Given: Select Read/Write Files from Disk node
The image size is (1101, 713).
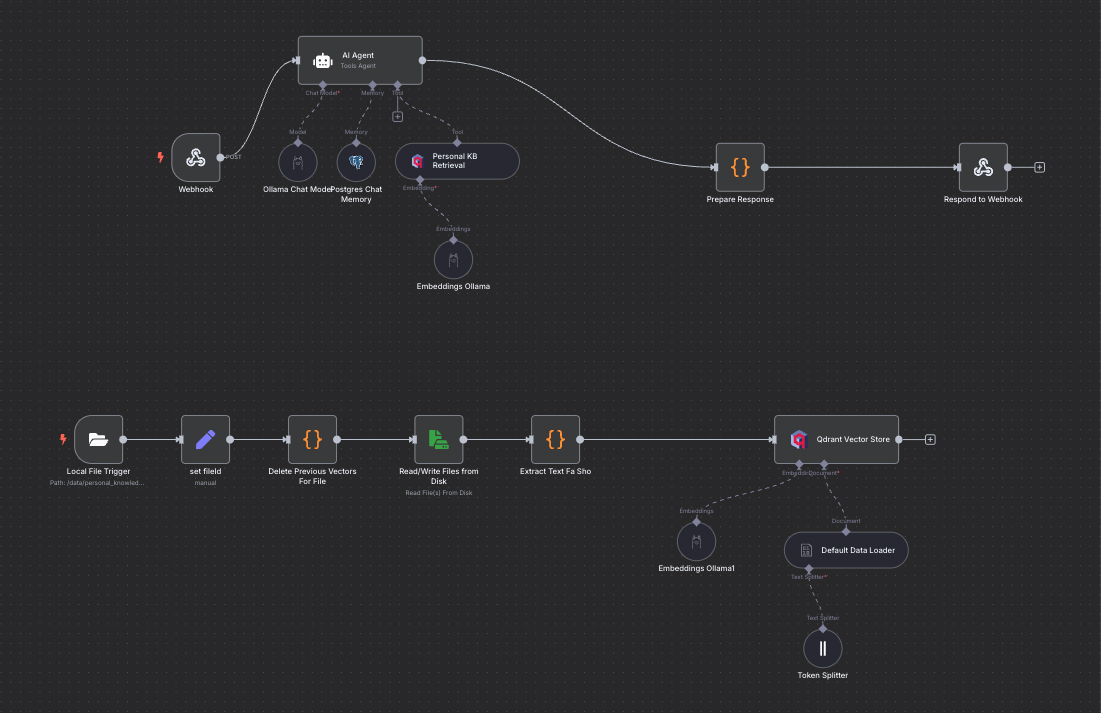Looking at the screenshot, I should coord(439,440).
